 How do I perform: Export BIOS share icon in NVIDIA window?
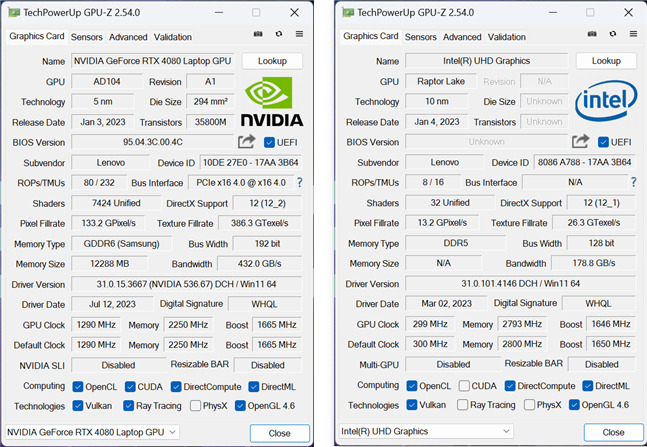coord(247,142)
